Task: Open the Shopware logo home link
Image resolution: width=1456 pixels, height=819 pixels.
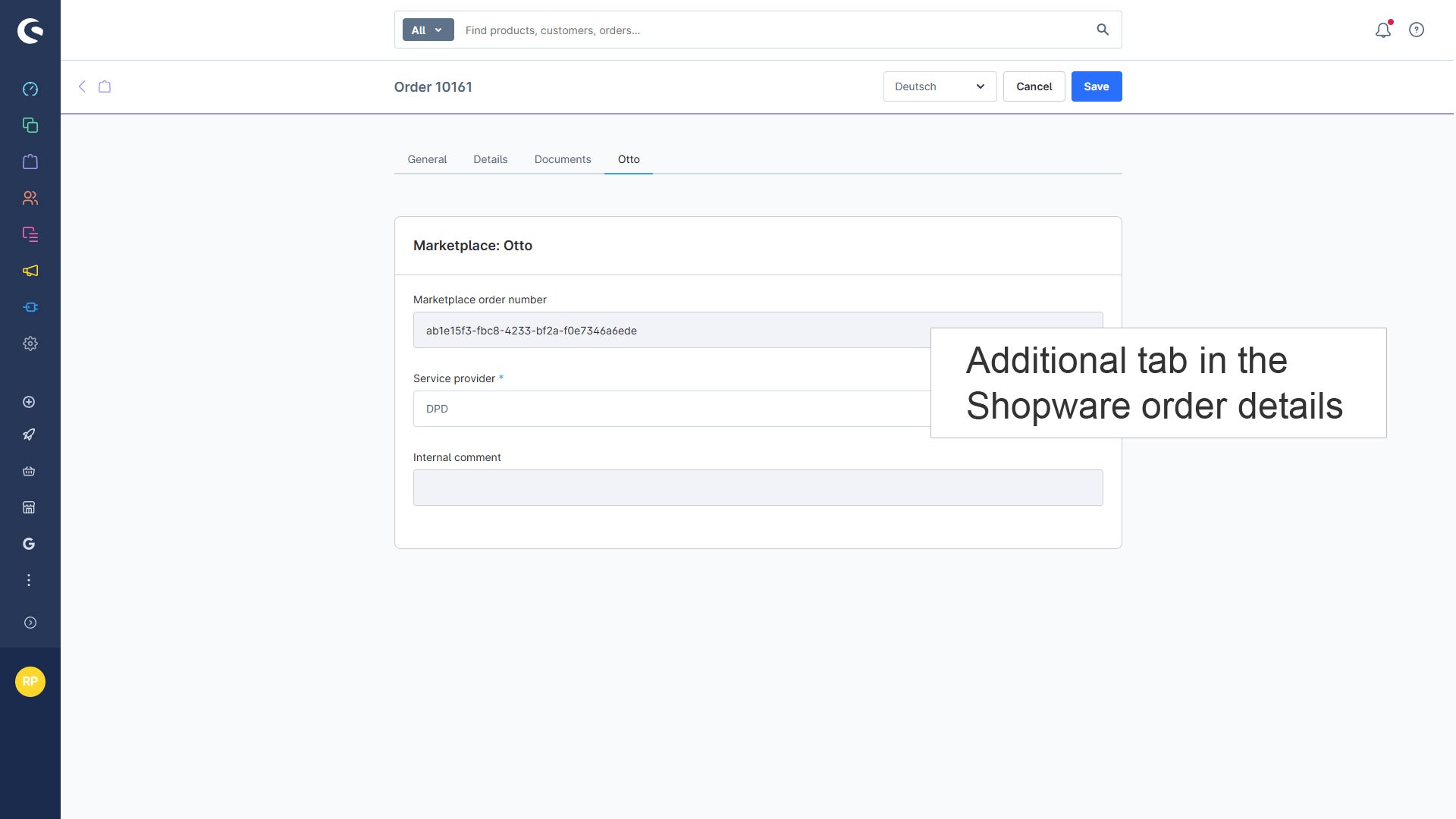Action: coord(30,31)
